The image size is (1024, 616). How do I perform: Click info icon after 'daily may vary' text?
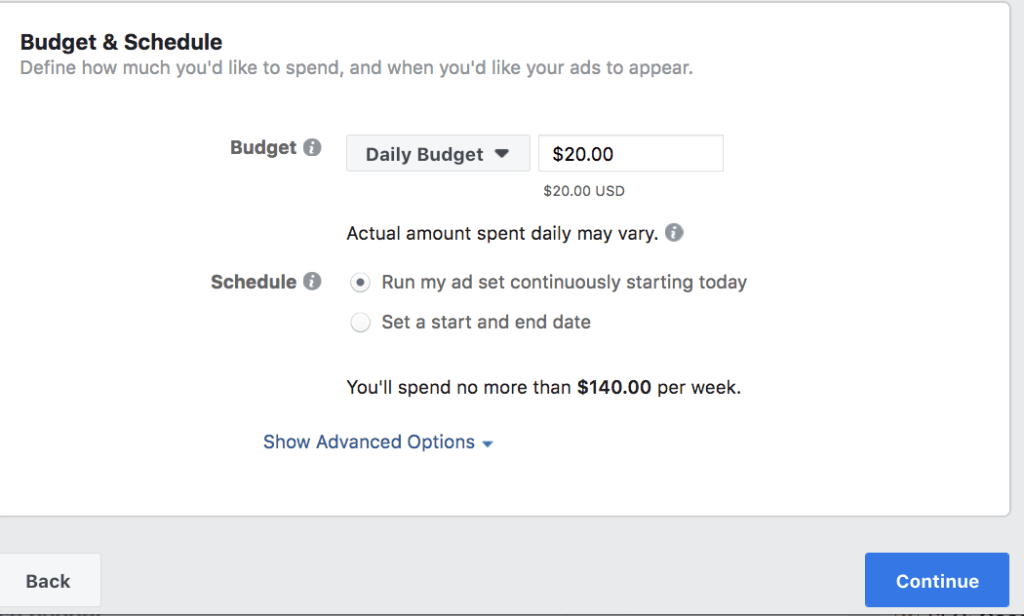tap(675, 233)
